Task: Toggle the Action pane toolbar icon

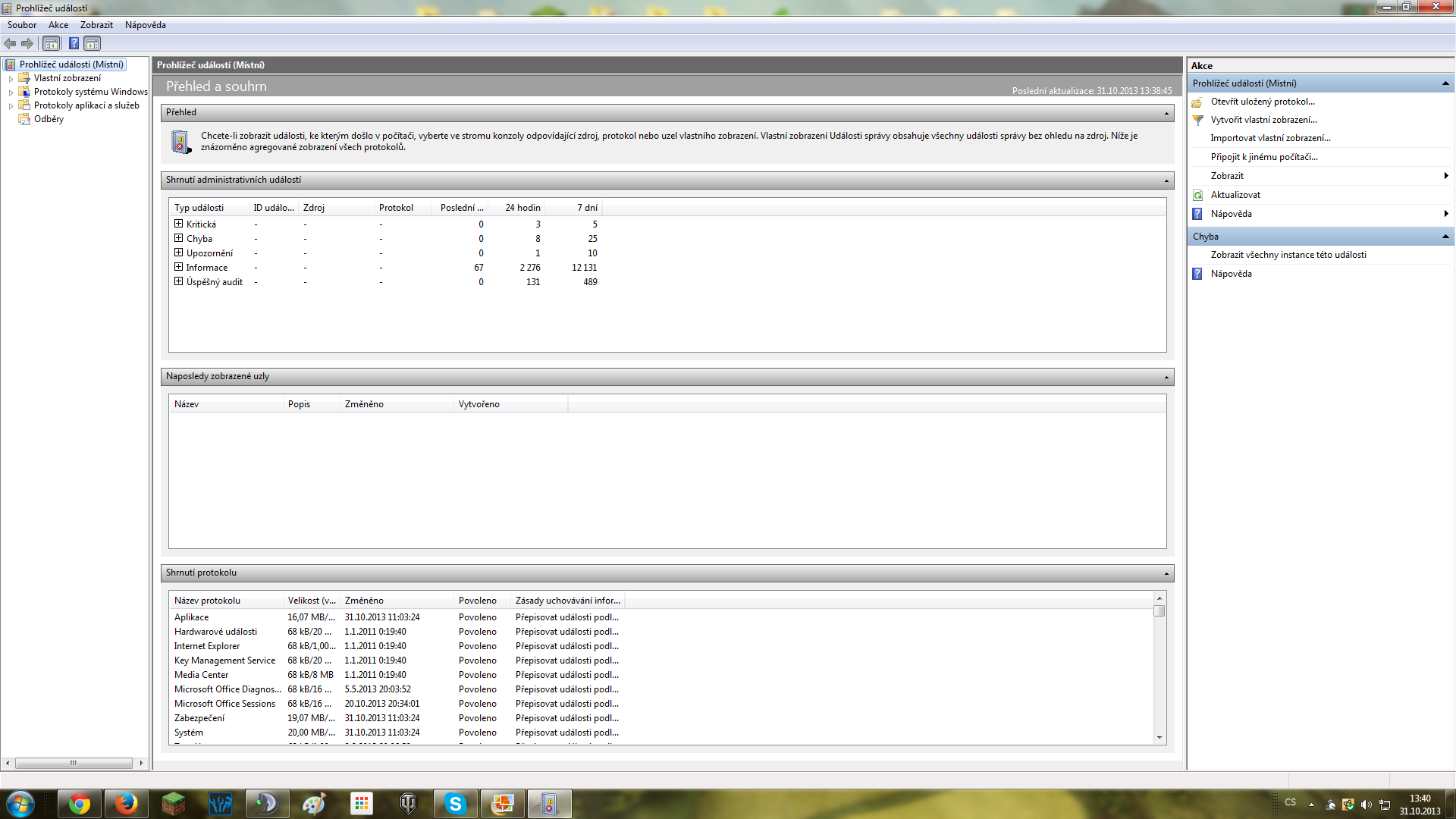Action: 92,43
